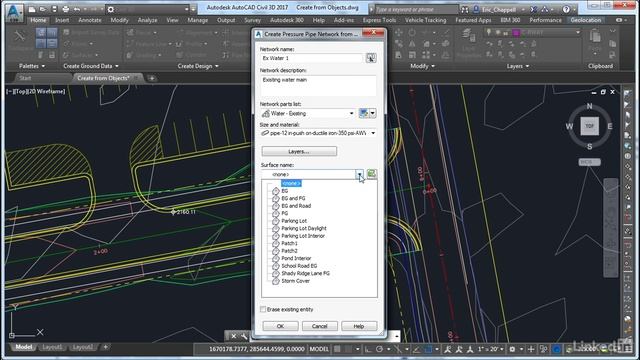
Task: Click the blue Hardware Acceleration icon in status bar
Action: point(557,349)
